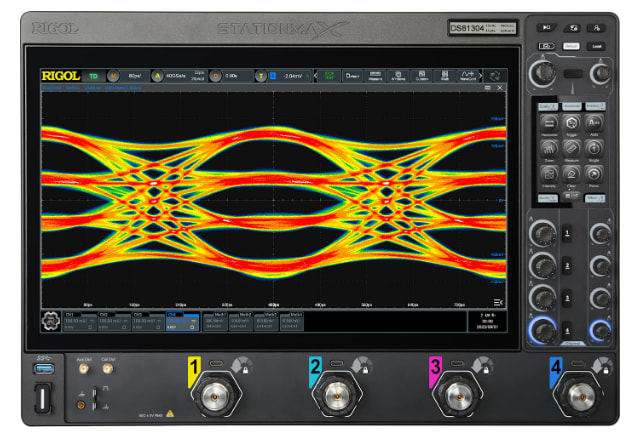
Task: Tap the Force key on front panel
Action: 594,174
